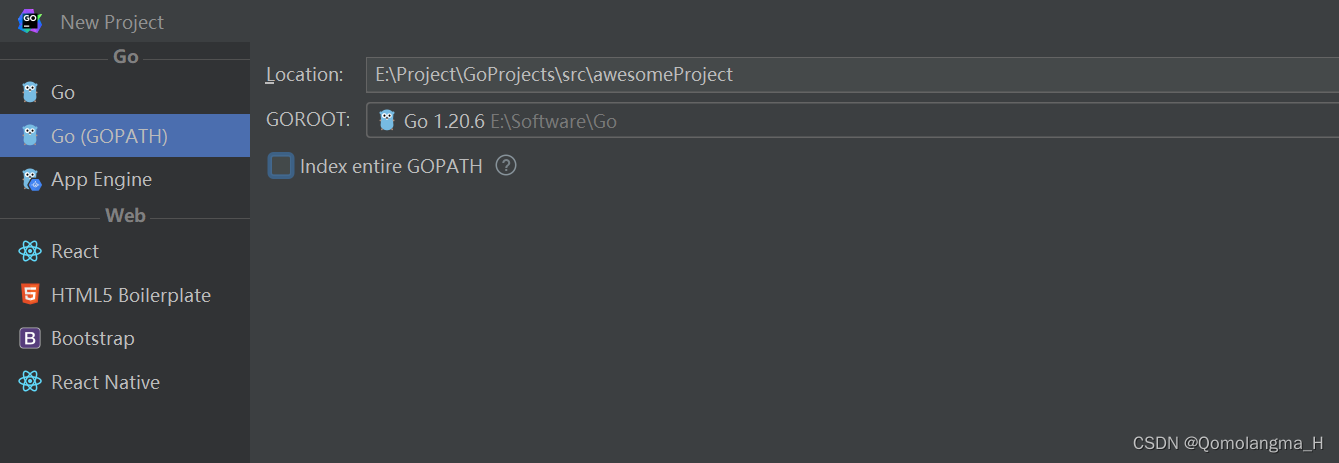Pick the HTML5 Boilerplate template

[131, 295]
